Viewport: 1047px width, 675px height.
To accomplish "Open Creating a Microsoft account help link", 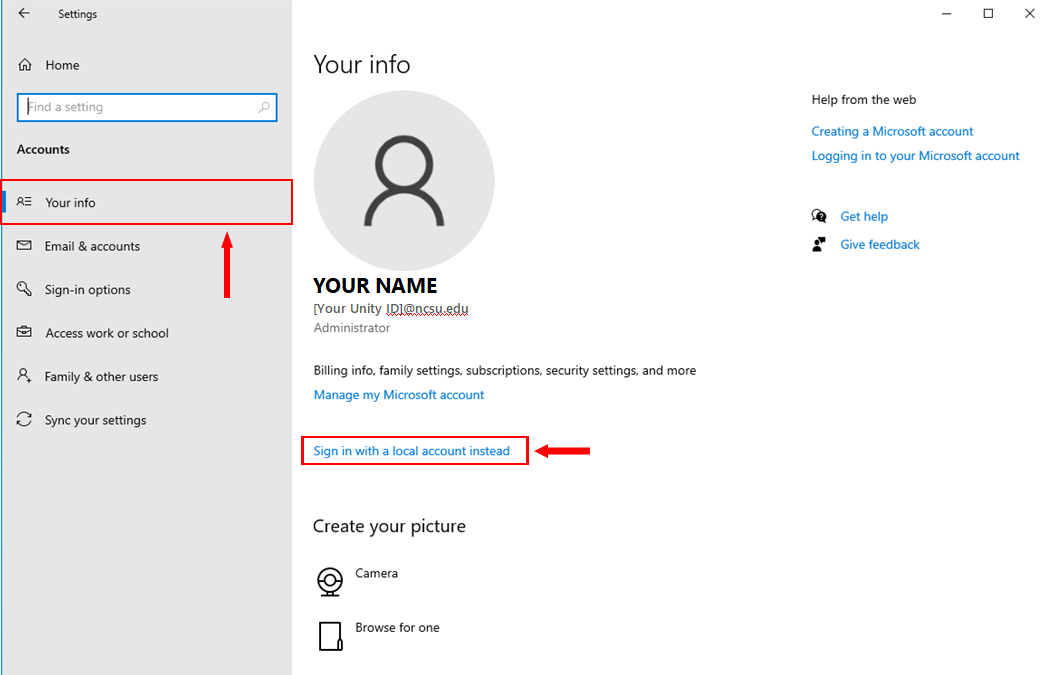I will click(892, 131).
